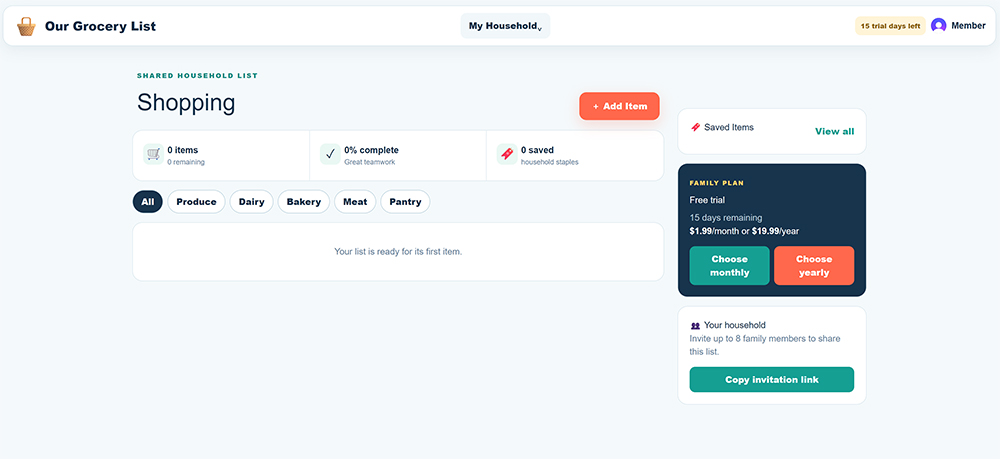The height and width of the screenshot is (459, 1000).
Task: Click the red tag icon beside 0 saved
Action: (x=506, y=154)
